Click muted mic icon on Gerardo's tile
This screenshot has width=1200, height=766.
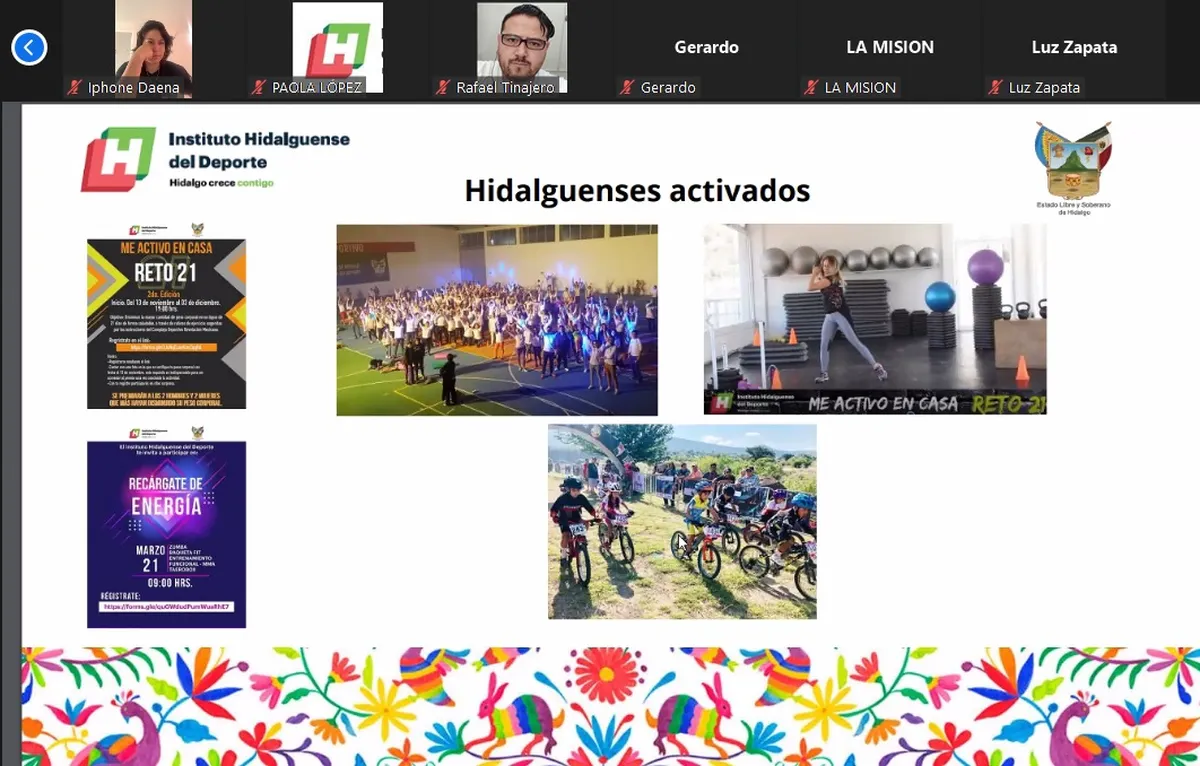[627, 88]
